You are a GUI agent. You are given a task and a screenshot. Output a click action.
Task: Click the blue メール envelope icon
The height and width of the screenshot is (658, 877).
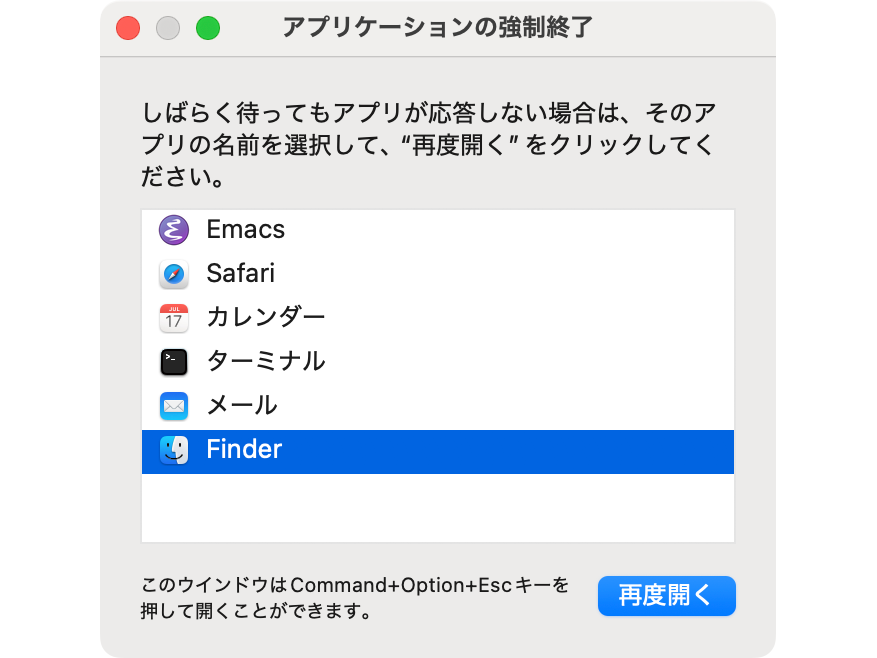coord(173,406)
